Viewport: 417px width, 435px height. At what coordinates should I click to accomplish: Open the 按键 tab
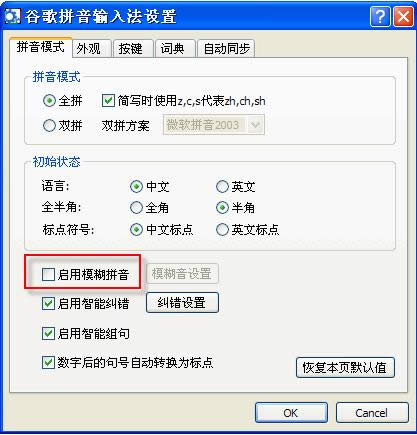pyautogui.click(x=133, y=49)
